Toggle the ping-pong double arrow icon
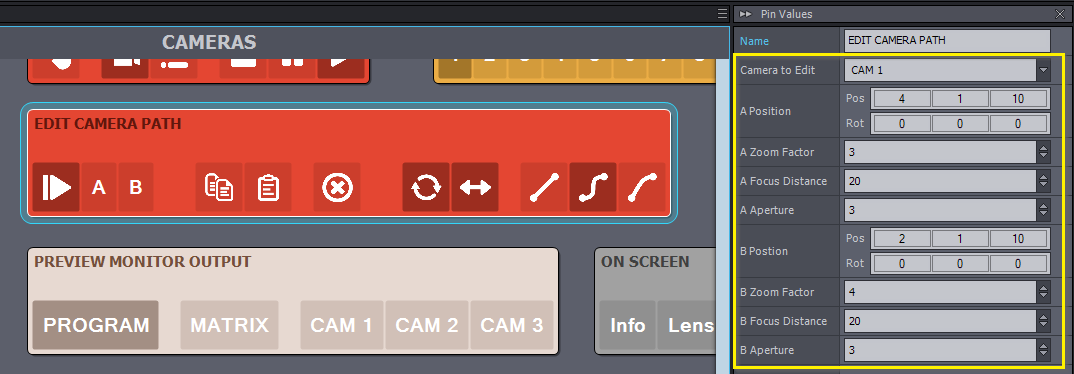 475,187
